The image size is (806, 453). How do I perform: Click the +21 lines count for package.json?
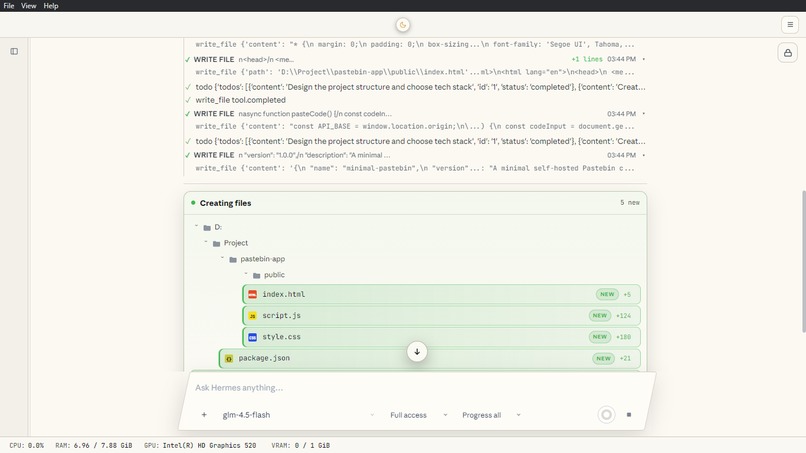click(x=625, y=358)
